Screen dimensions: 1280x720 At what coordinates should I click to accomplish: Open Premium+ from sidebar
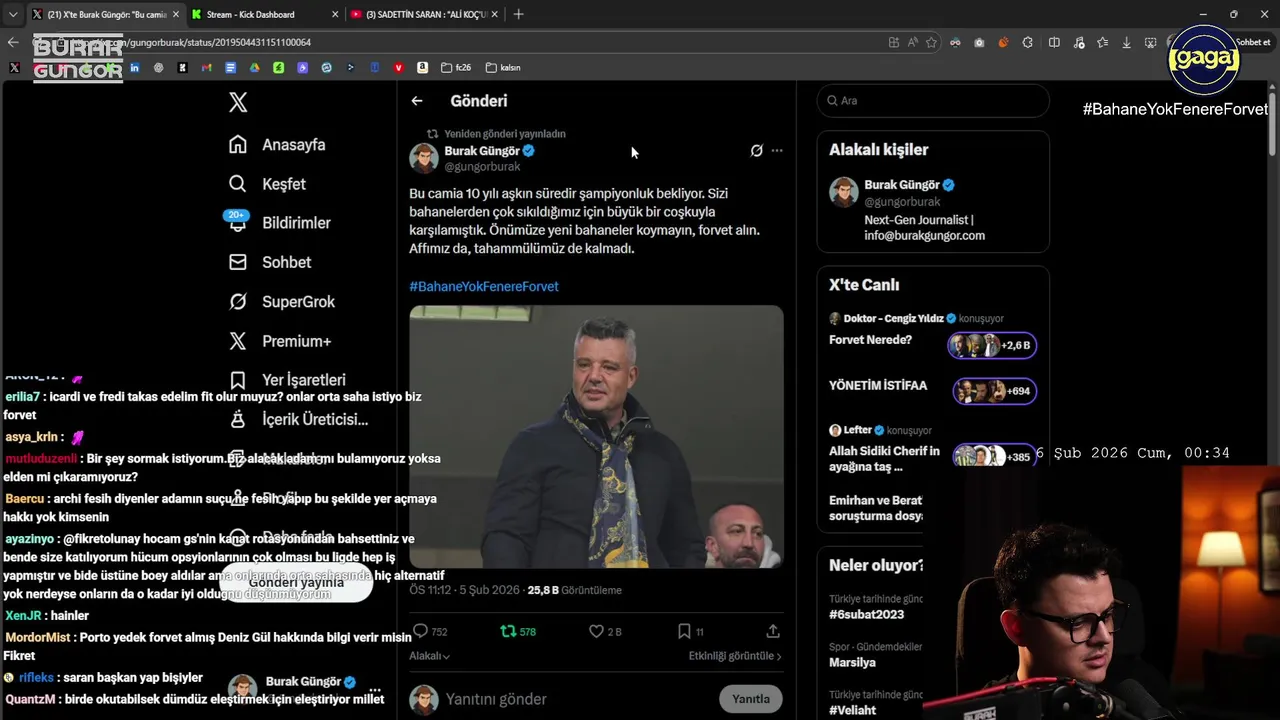[x=279, y=341]
